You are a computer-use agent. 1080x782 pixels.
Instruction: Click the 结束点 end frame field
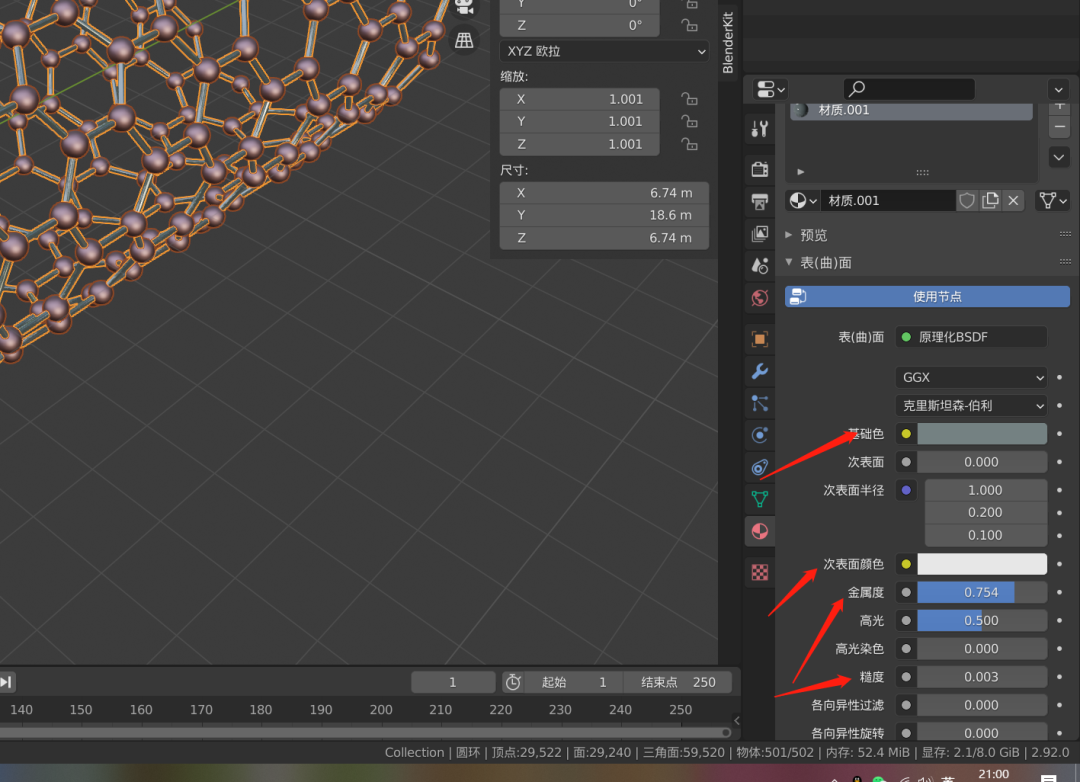pyautogui.click(x=678, y=682)
